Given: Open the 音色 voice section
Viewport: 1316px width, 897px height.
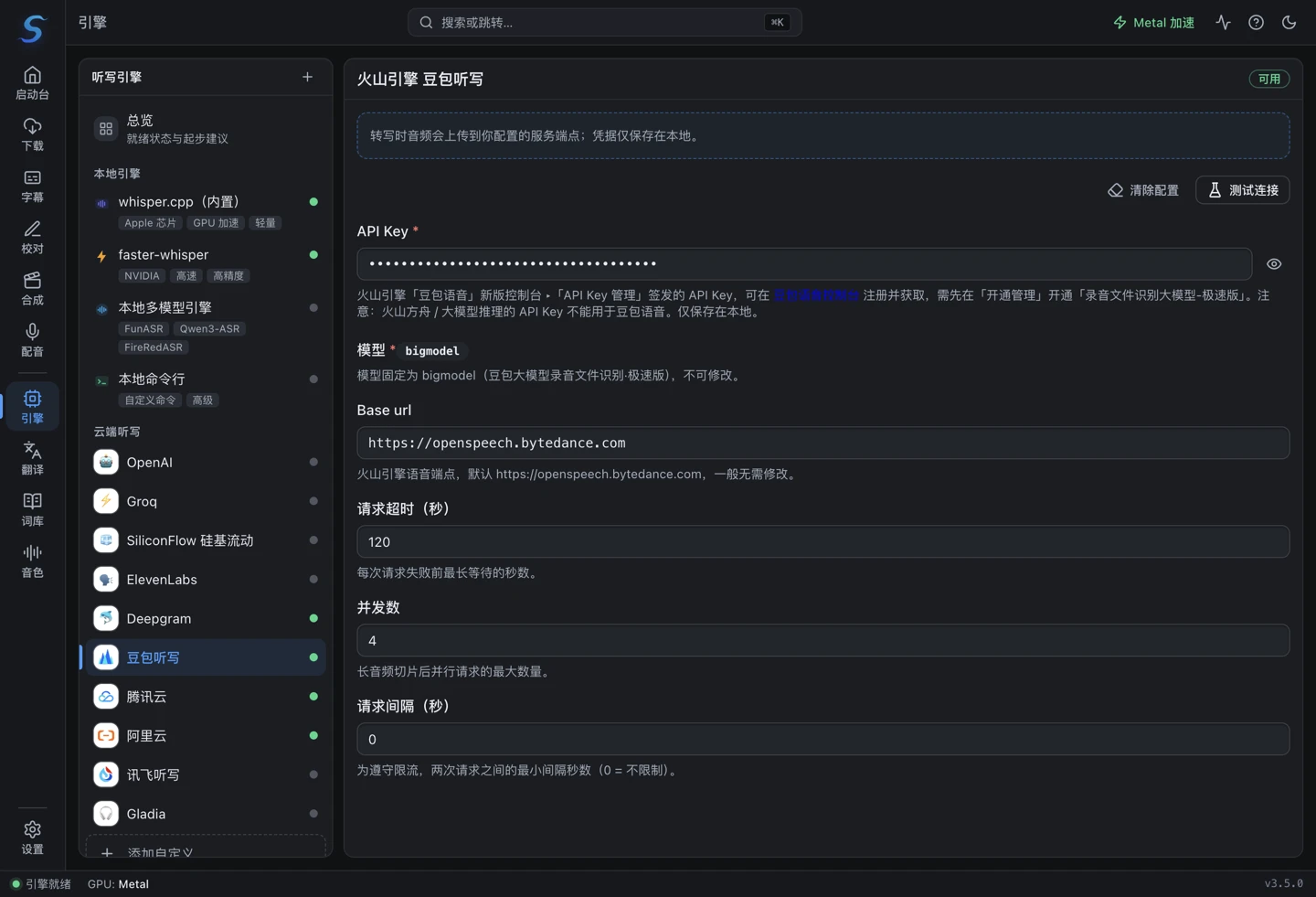Looking at the screenshot, I should [x=33, y=561].
